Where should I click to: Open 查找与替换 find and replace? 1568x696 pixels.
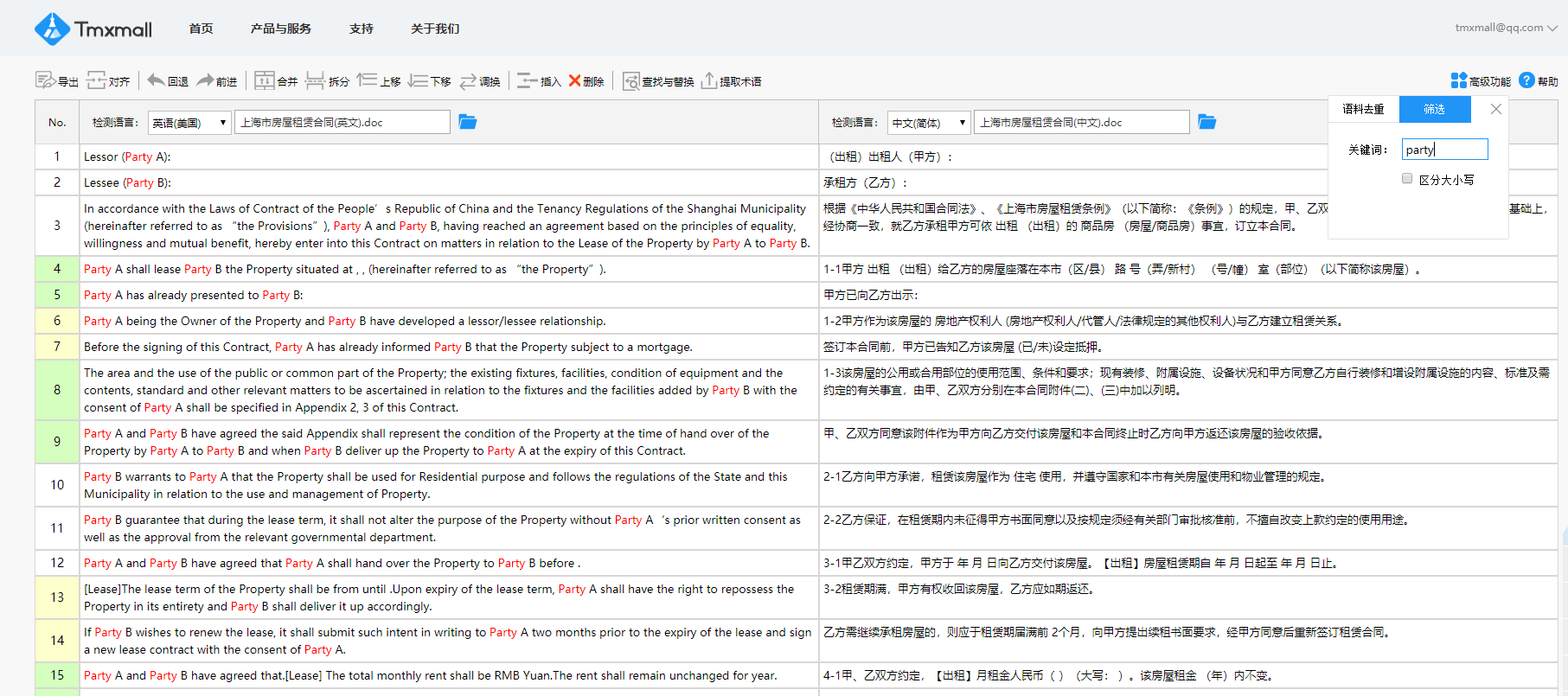click(658, 80)
